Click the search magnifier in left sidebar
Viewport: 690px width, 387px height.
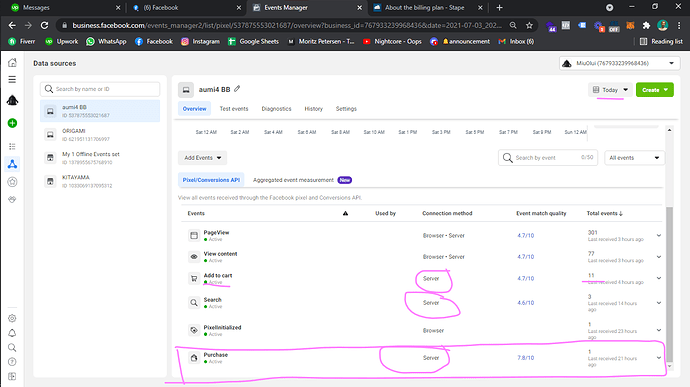click(12, 347)
